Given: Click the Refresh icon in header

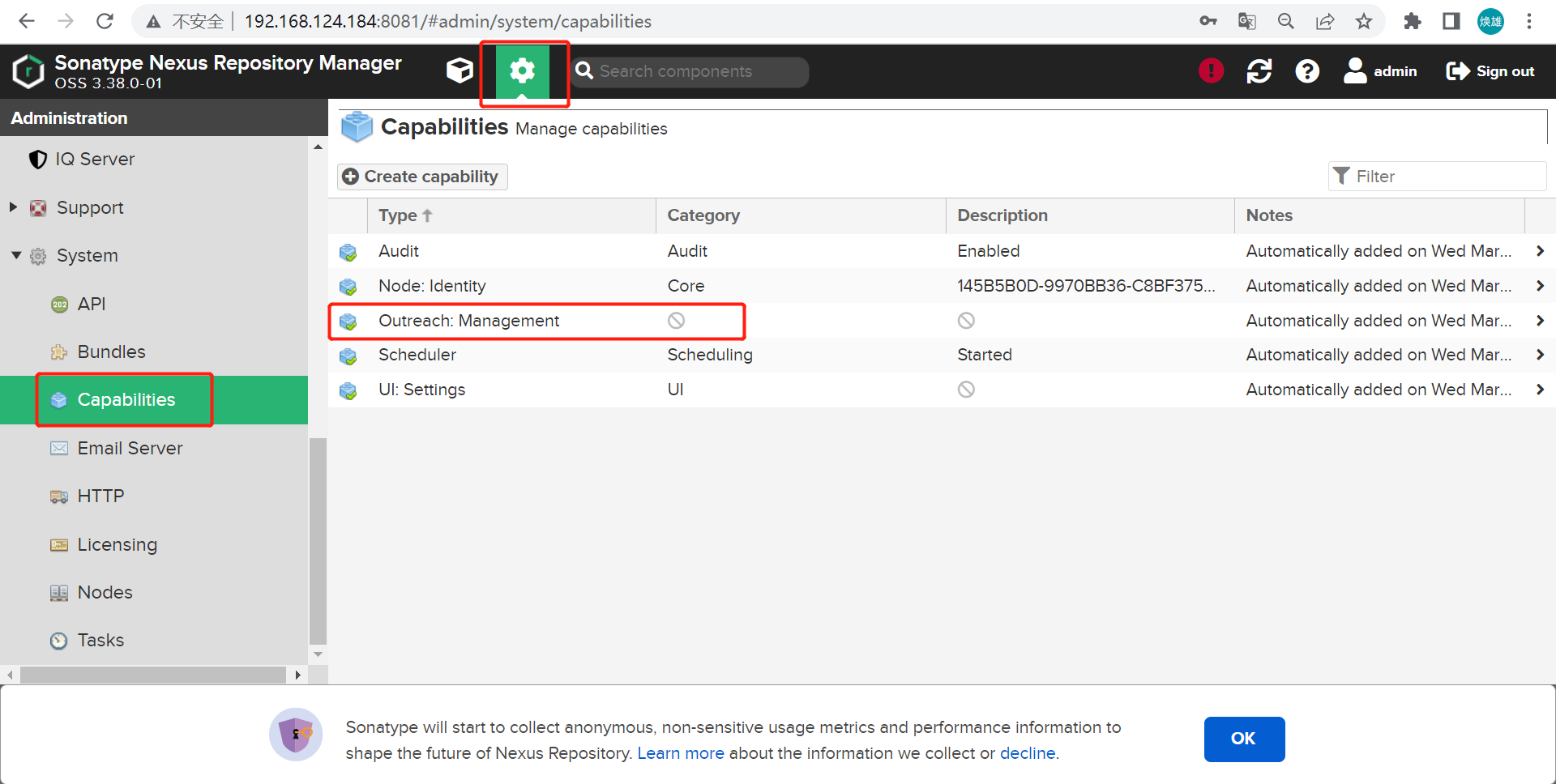Looking at the screenshot, I should 1259,71.
